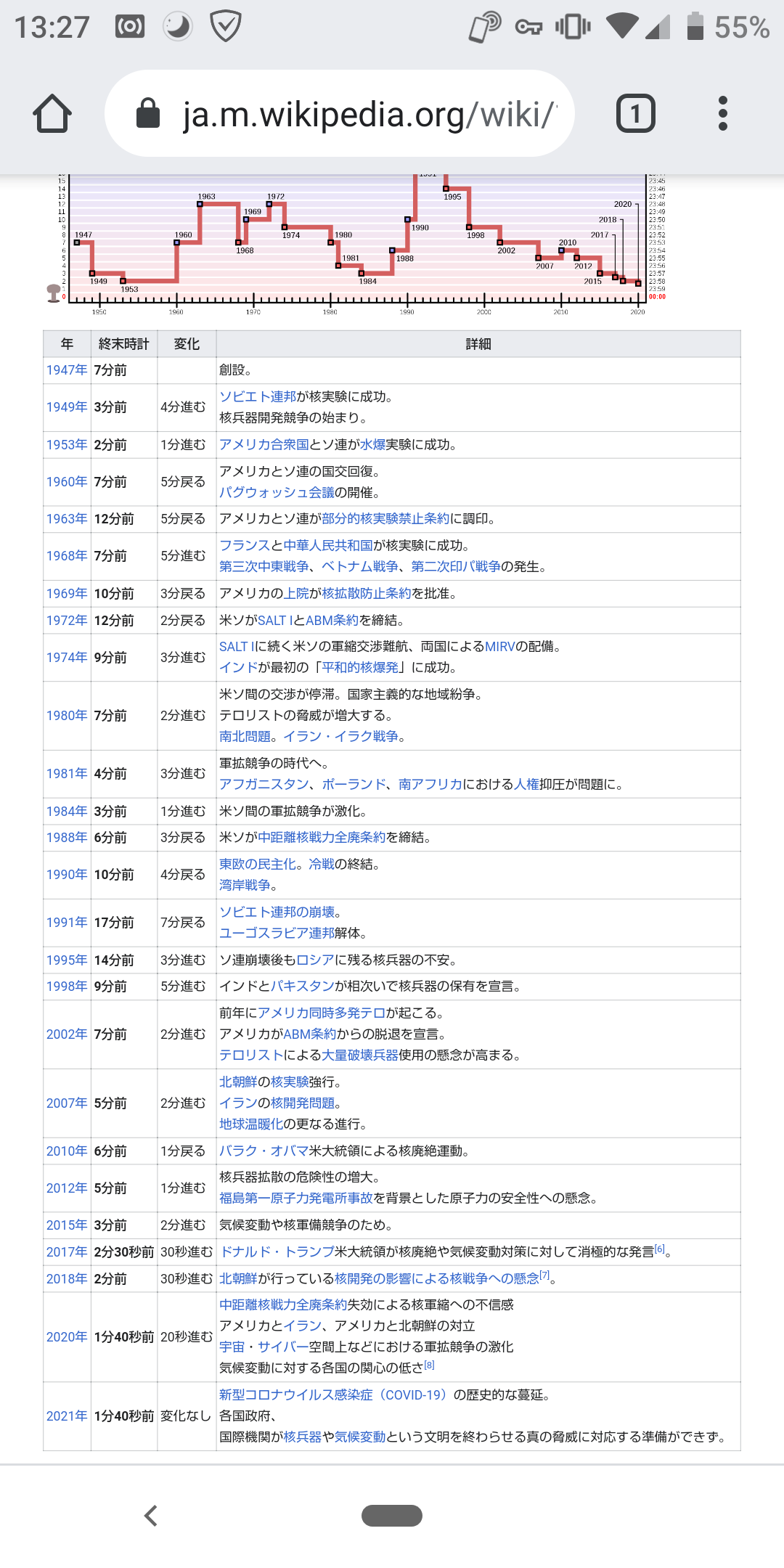784x1568 pixels.
Task: Tap the Doomsday Clock timeline chart image
Action: 356,244
